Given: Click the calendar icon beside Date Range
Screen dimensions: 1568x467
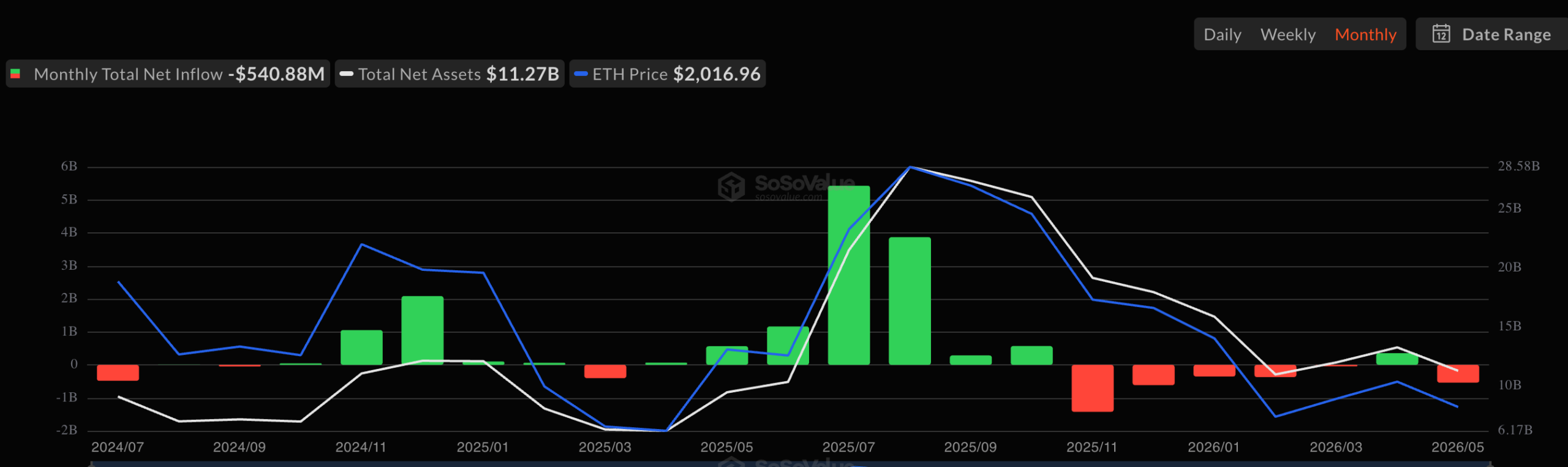Looking at the screenshot, I should pyautogui.click(x=1441, y=34).
